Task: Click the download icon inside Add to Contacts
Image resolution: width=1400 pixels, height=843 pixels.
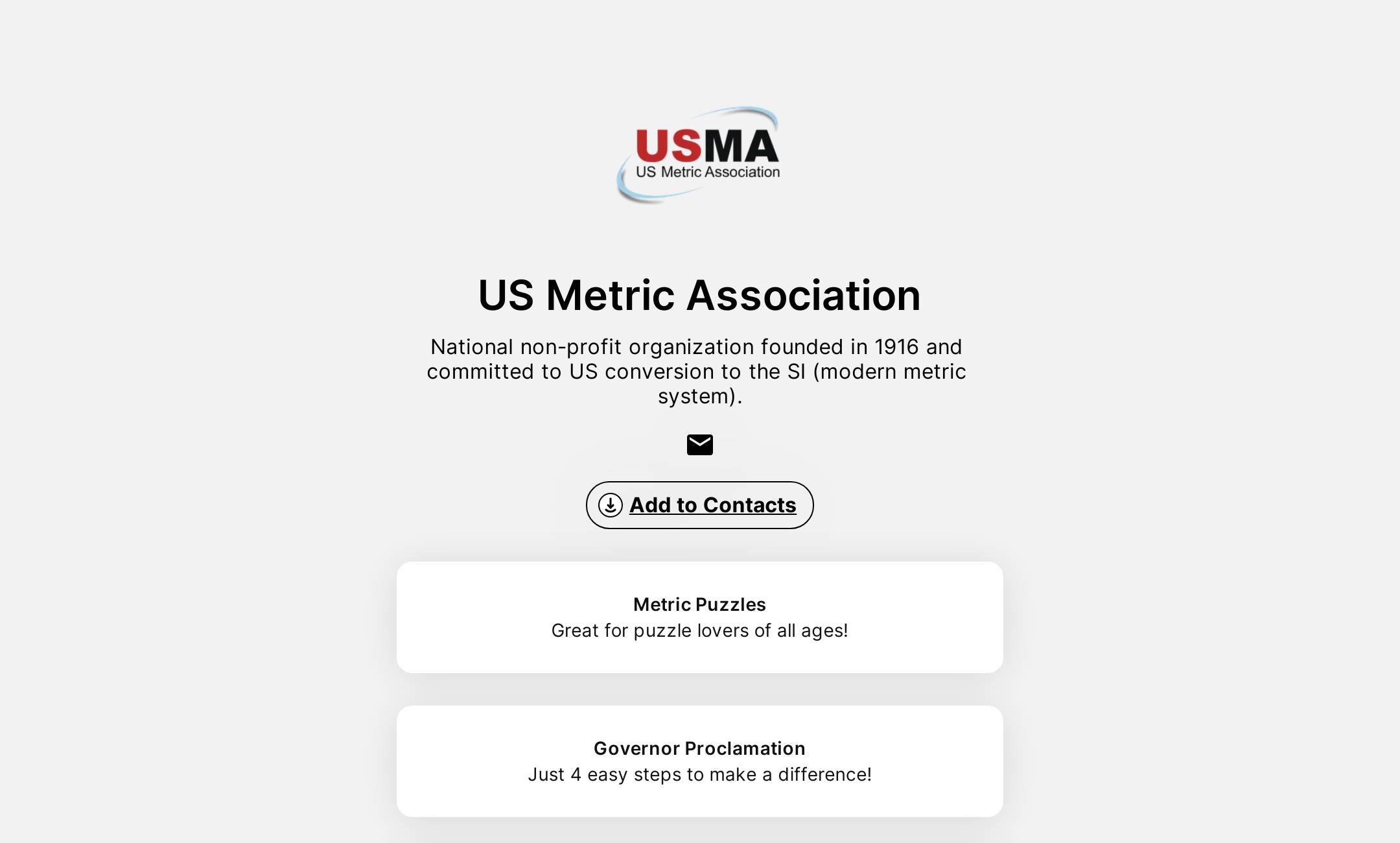Action: 610,505
